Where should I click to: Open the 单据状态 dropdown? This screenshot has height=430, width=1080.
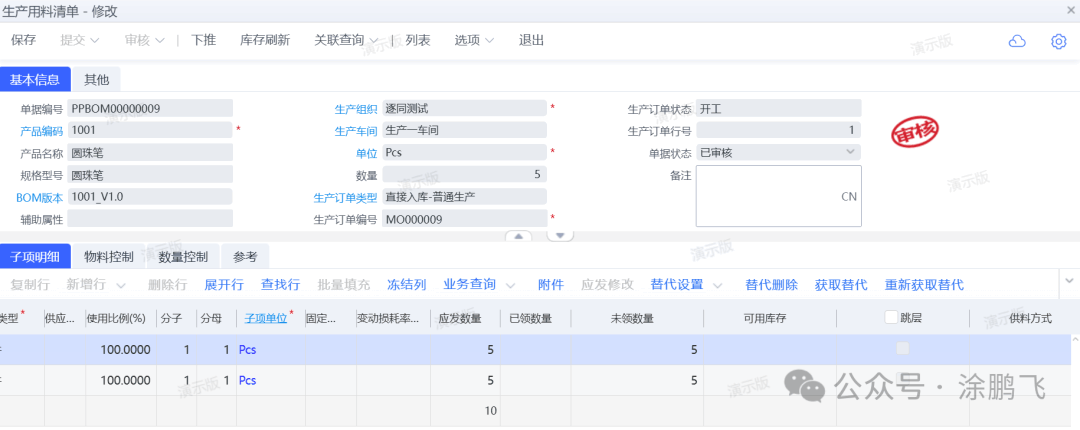(x=851, y=152)
